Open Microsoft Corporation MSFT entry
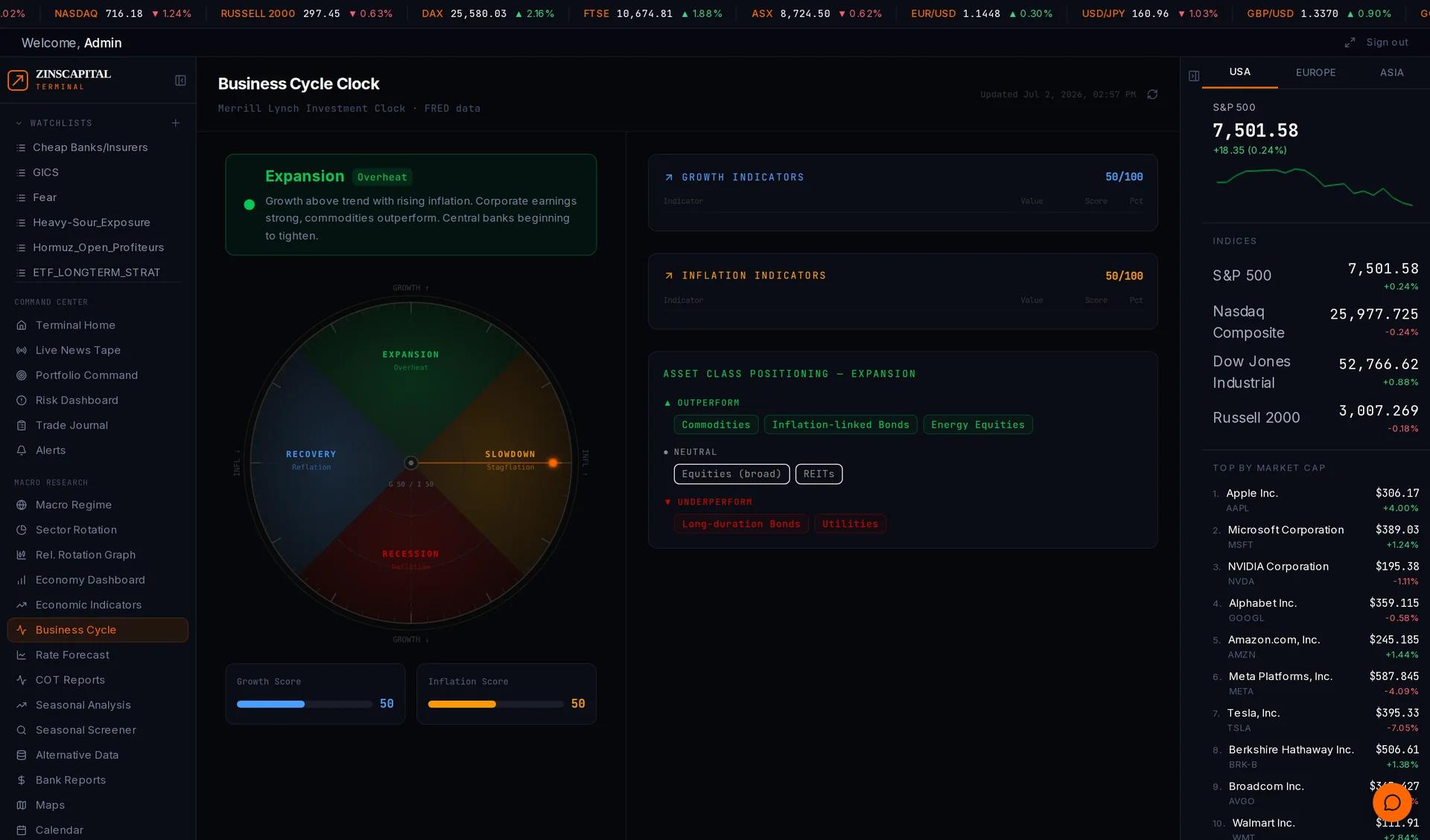This screenshot has height=840, width=1430. [1315, 537]
